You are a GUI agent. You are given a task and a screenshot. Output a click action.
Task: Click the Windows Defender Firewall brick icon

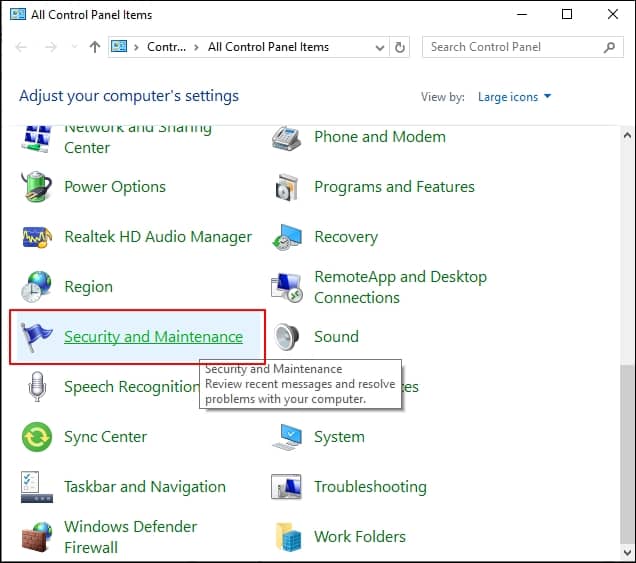pyautogui.click(x=37, y=537)
